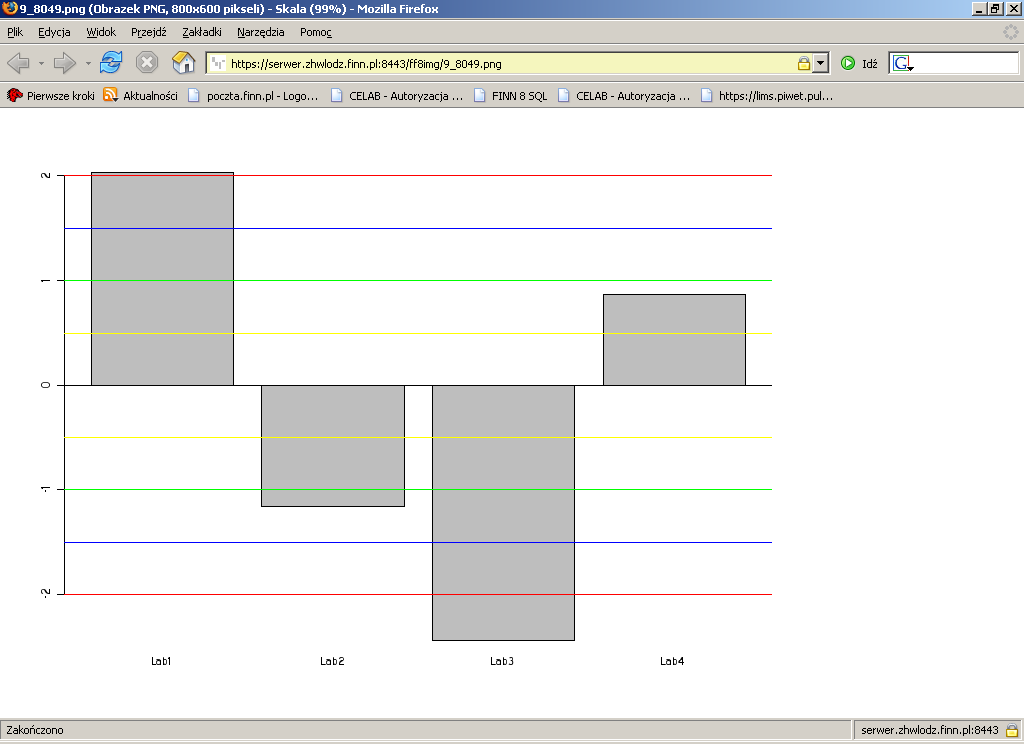The image size is (1024, 744).
Task: Open the Zakładki menu
Action: [x=201, y=32]
